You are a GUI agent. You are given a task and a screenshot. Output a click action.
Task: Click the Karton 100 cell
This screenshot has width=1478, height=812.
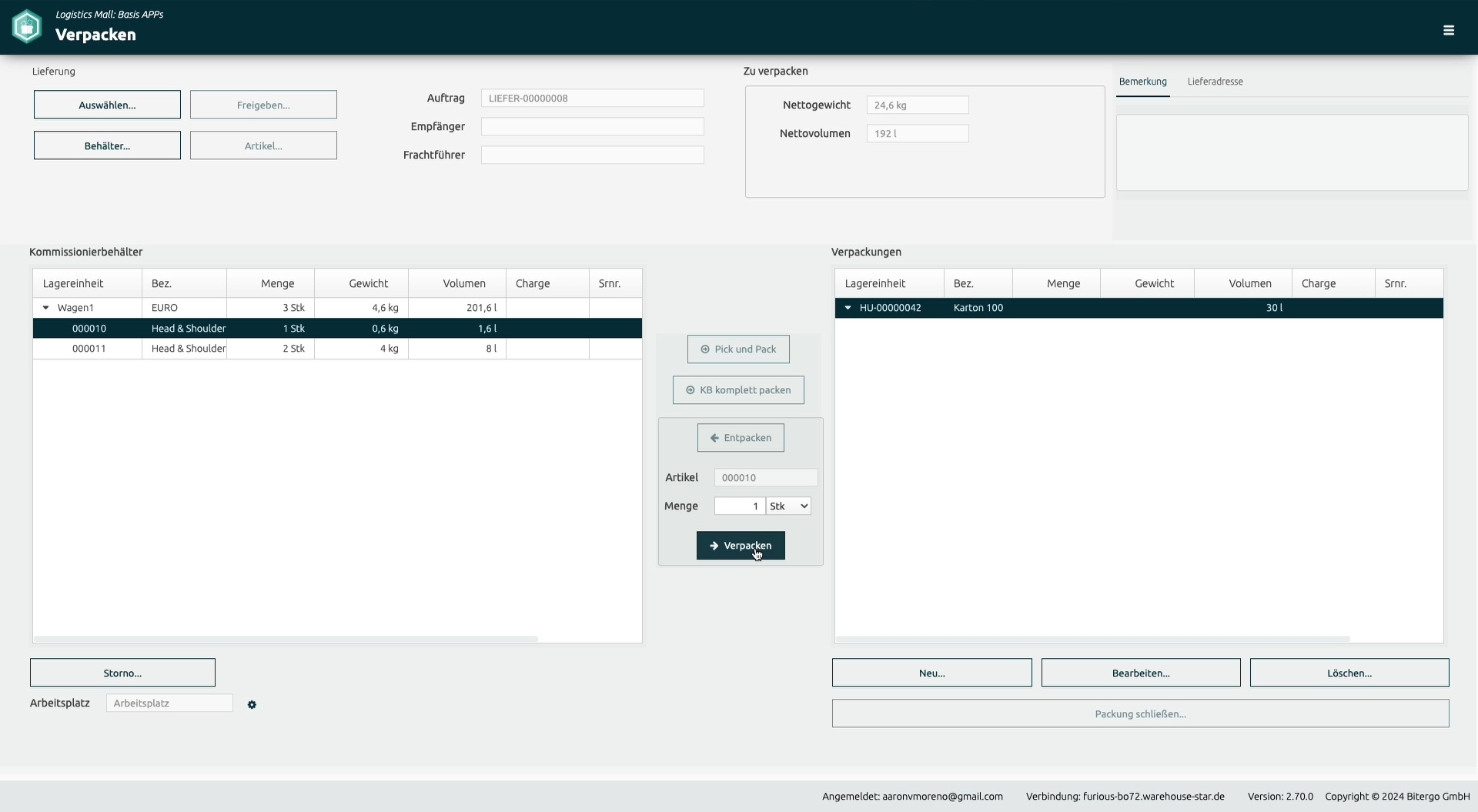(x=978, y=308)
